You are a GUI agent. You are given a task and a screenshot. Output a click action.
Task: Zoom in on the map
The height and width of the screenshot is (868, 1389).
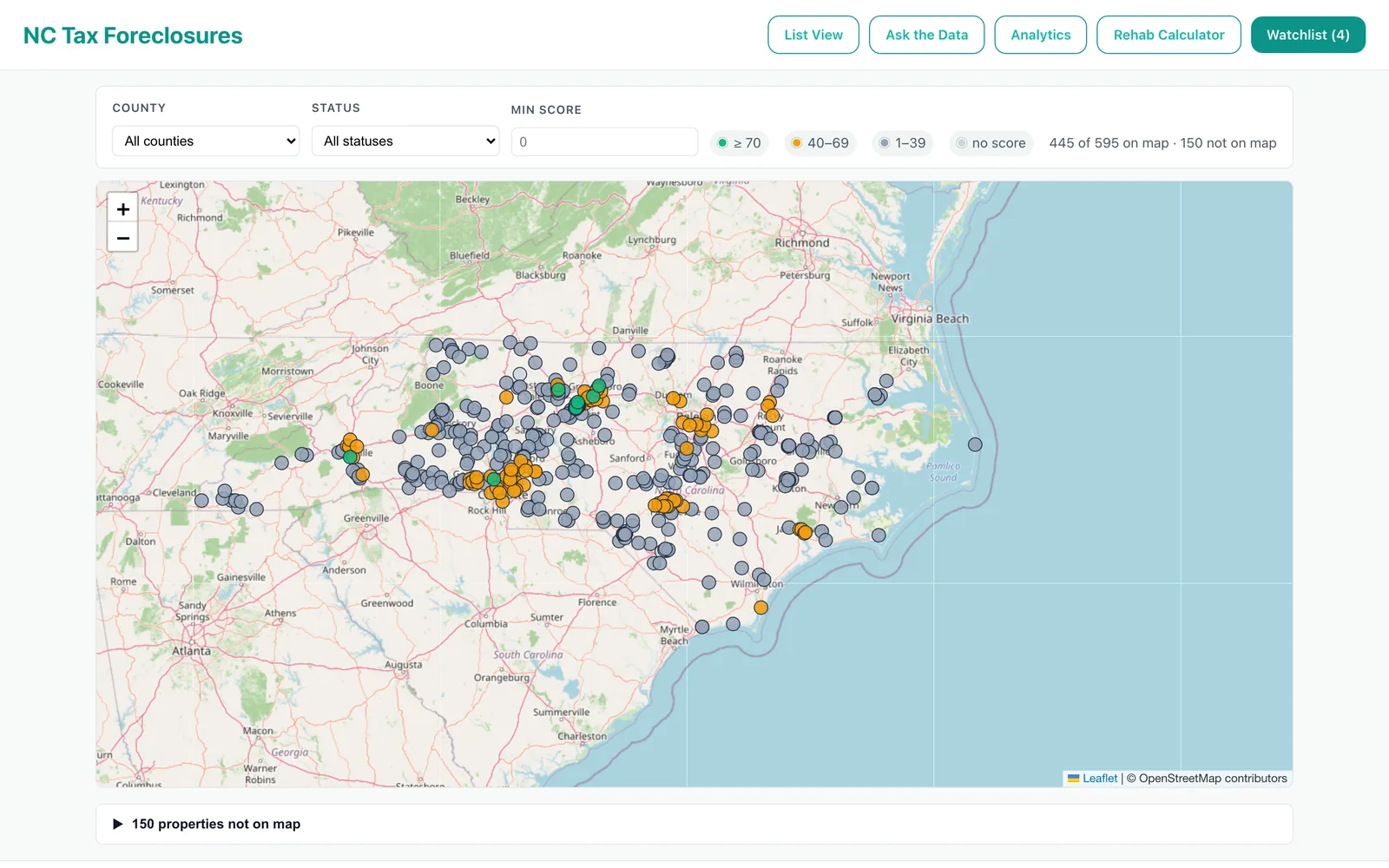click(122, 209)
